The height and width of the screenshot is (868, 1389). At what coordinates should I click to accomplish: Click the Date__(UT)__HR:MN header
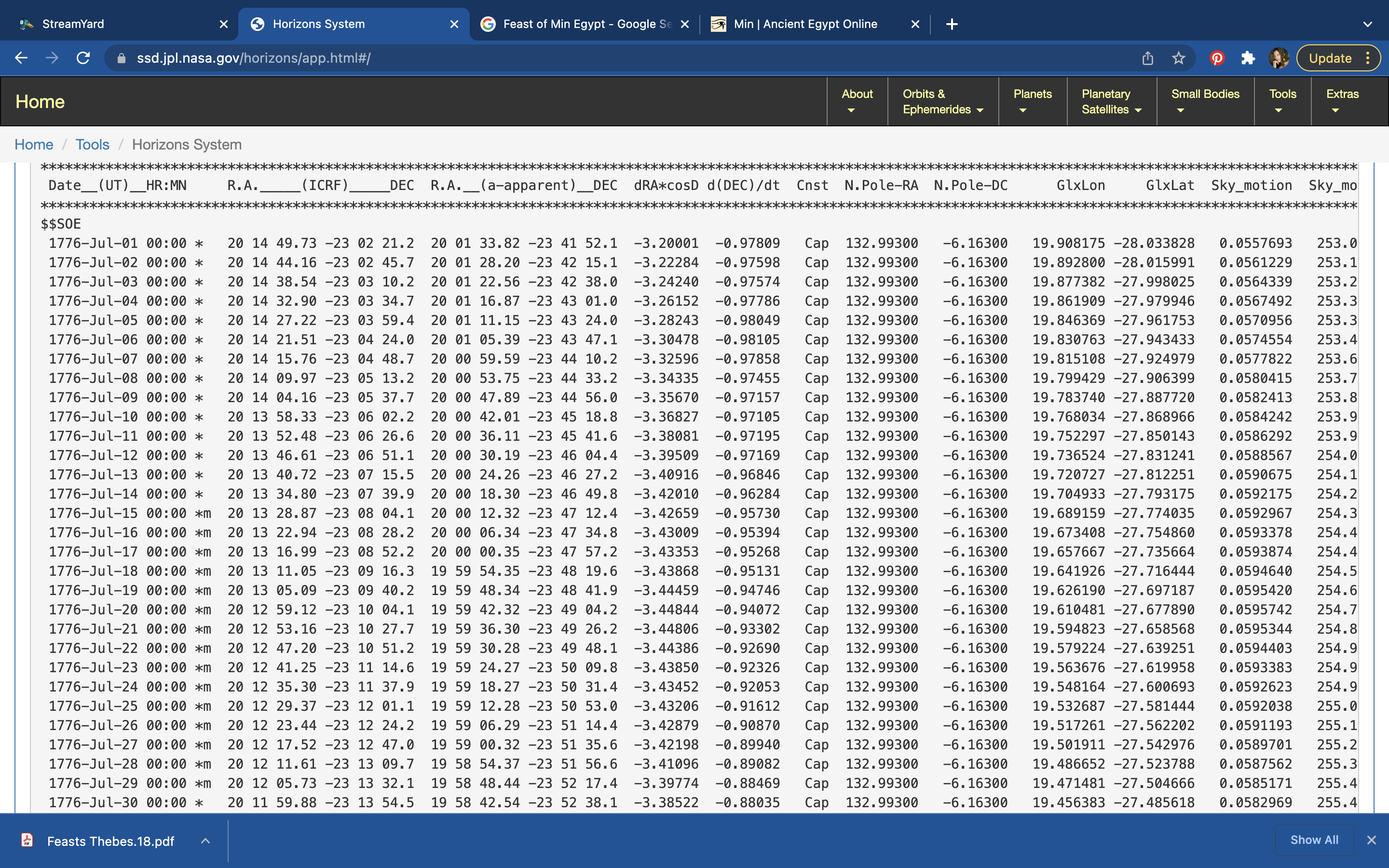tap(118, 186)
